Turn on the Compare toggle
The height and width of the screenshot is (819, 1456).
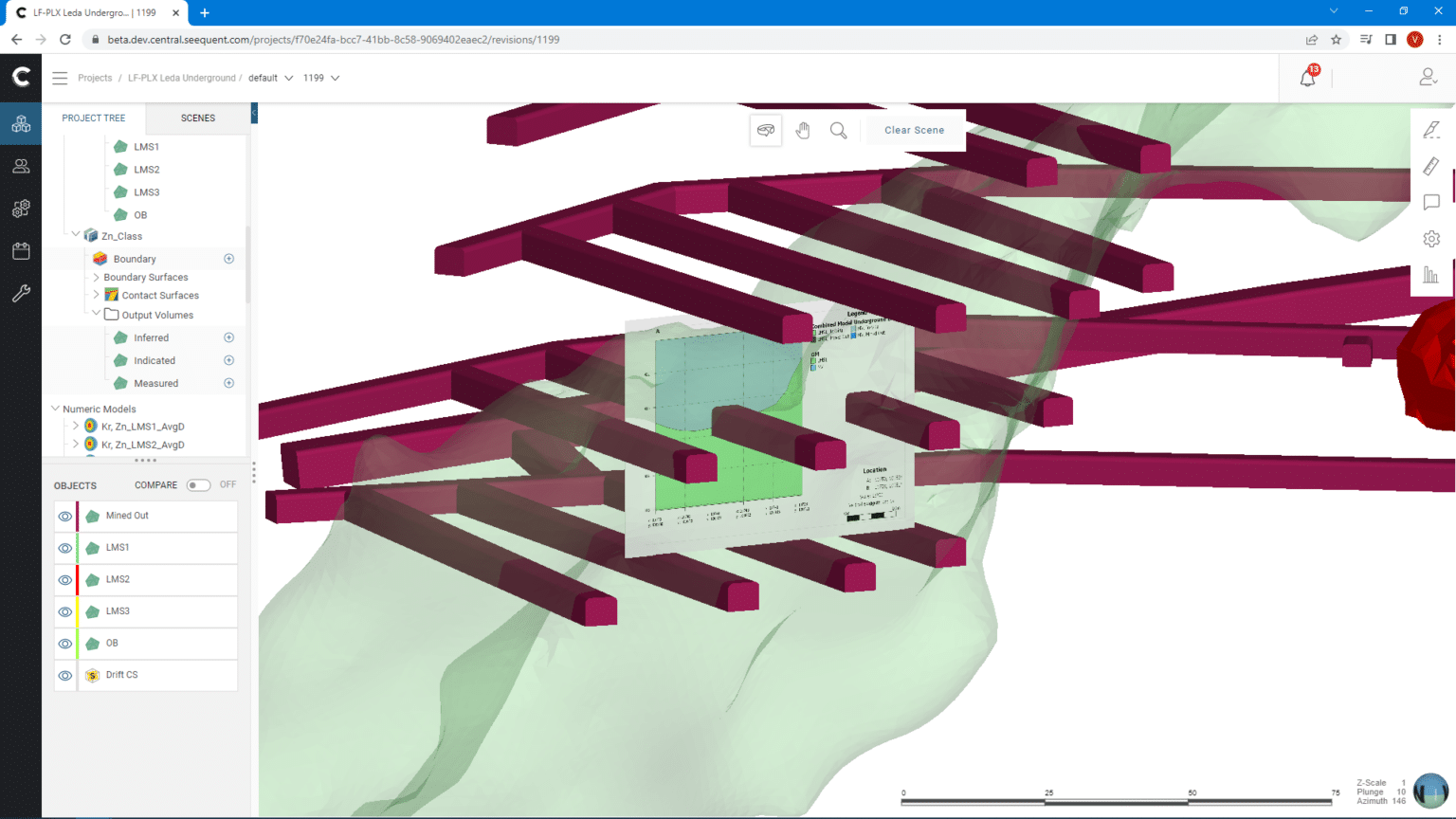199,484
